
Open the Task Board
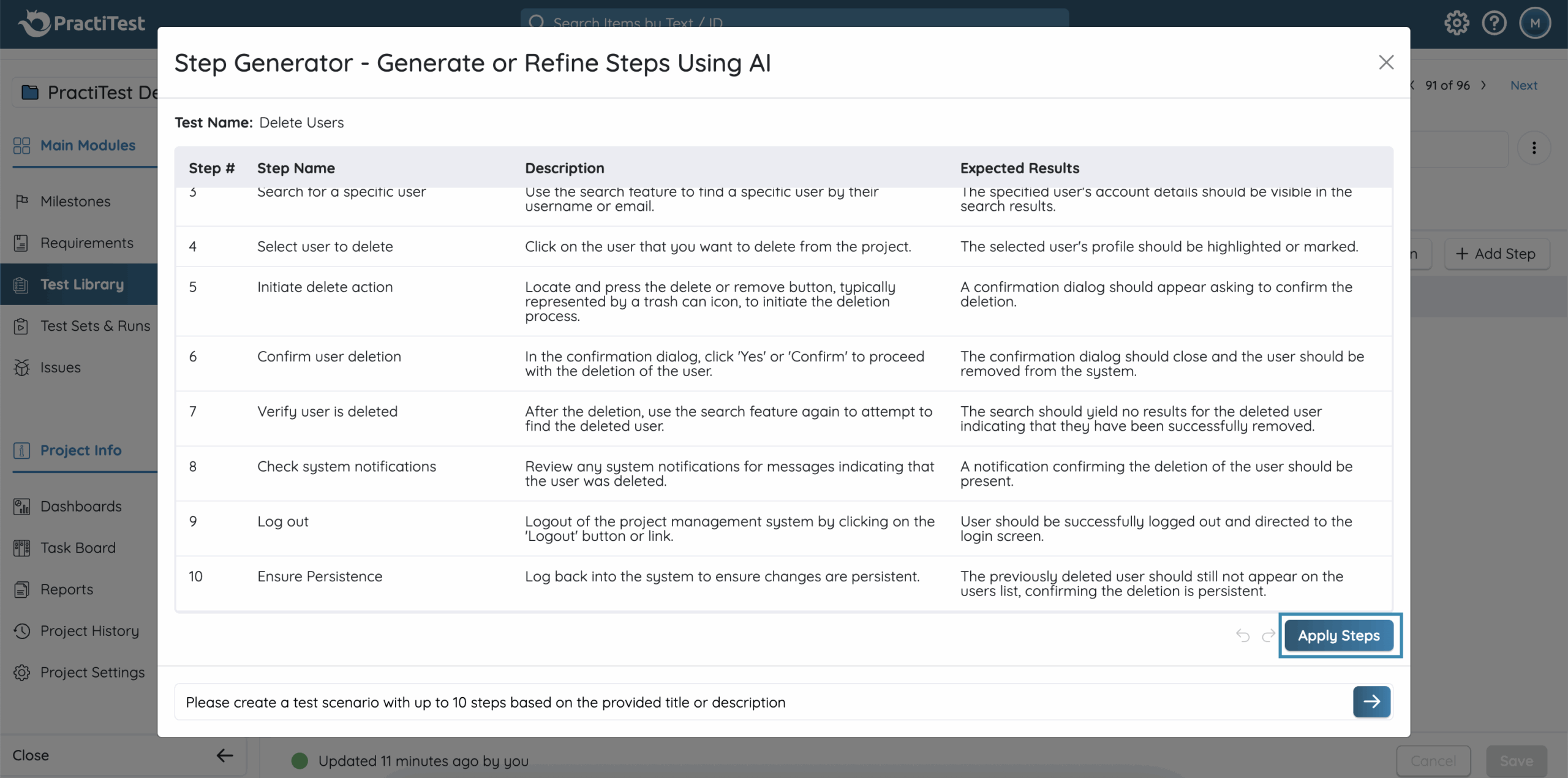[78, 548]
